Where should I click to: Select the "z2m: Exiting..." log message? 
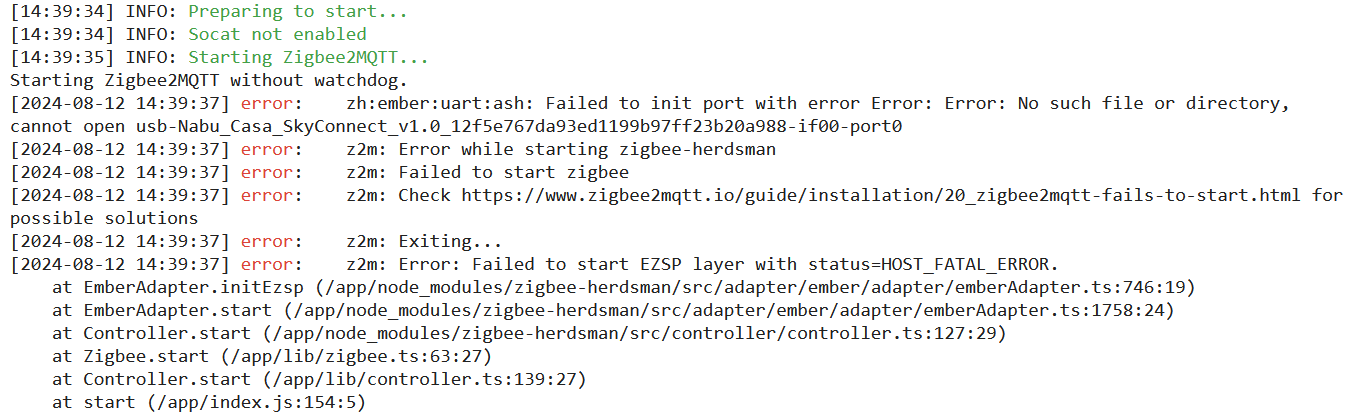(423, 242)
